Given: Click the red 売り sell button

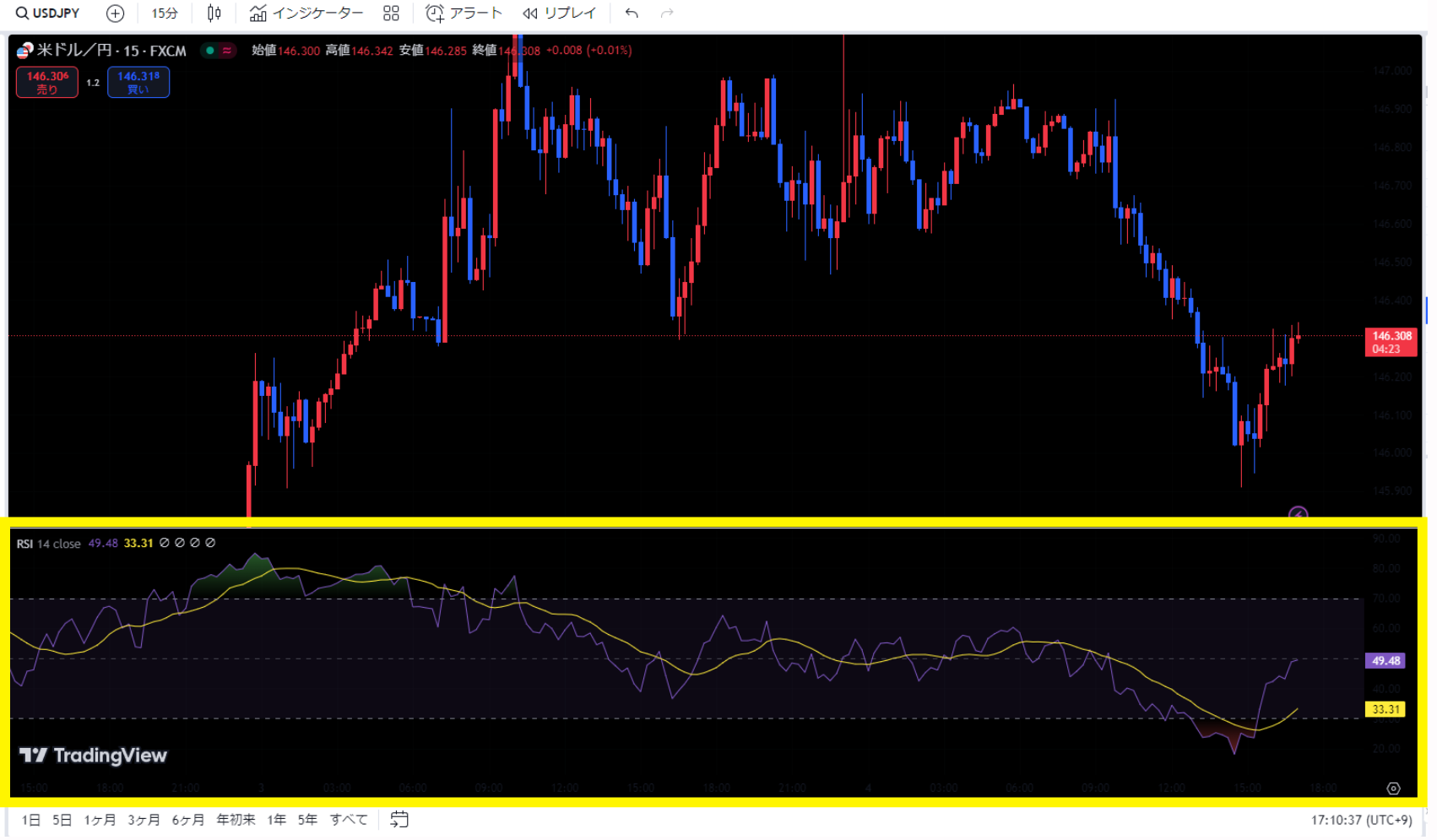Looking at the screenshot, I should point(47,82).
